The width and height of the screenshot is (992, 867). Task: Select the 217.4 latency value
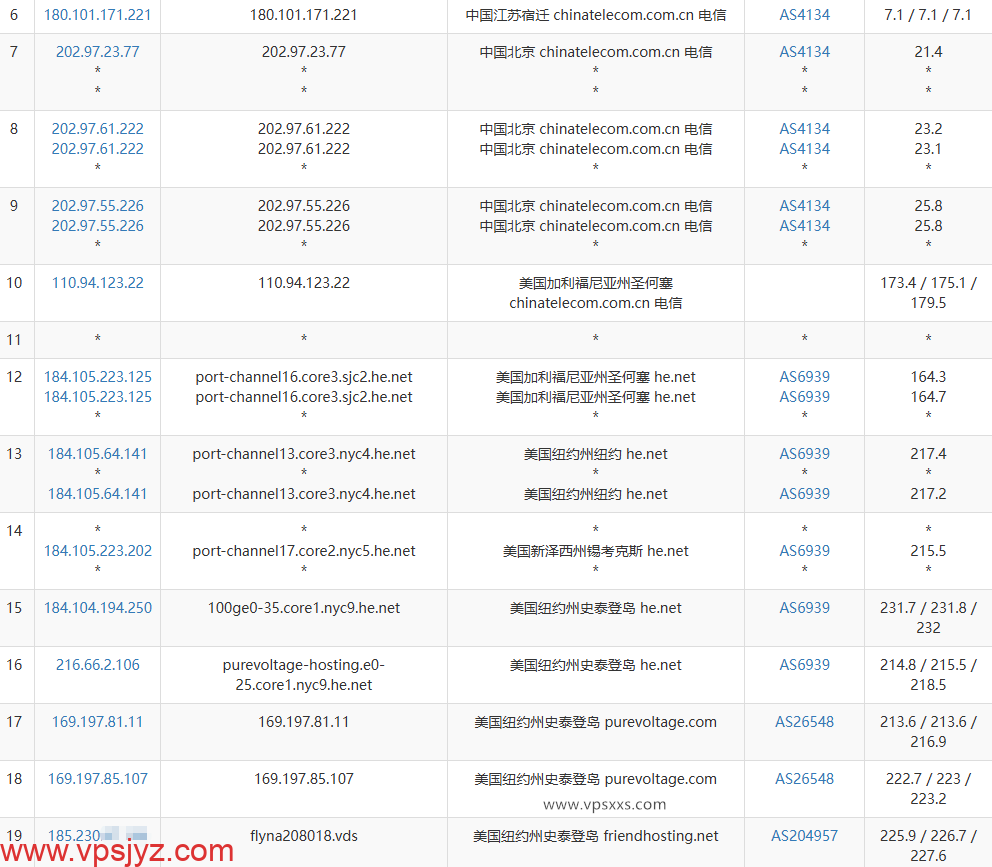pyautogui.click(x=928, y=454)
